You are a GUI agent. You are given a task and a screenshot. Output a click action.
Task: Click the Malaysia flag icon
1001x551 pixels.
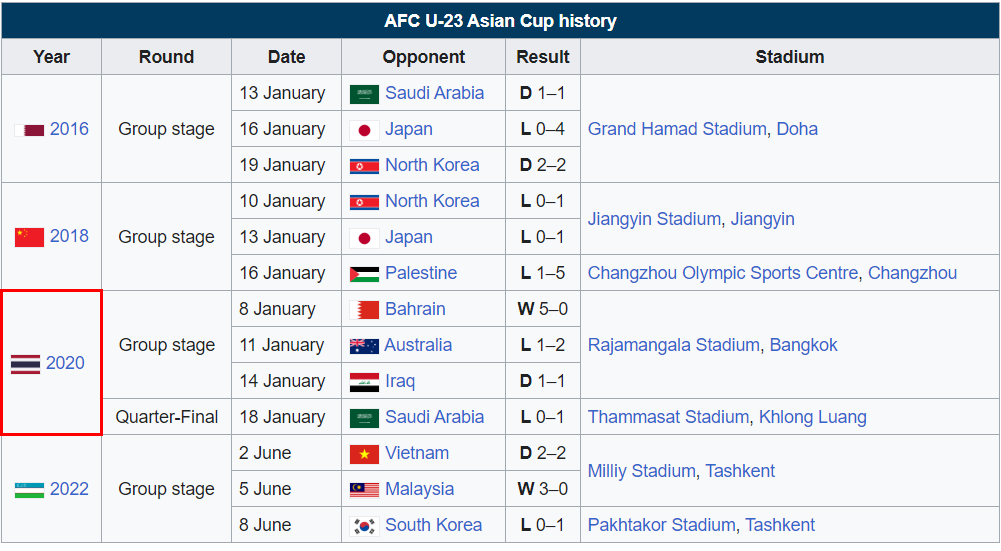point(364,490)
